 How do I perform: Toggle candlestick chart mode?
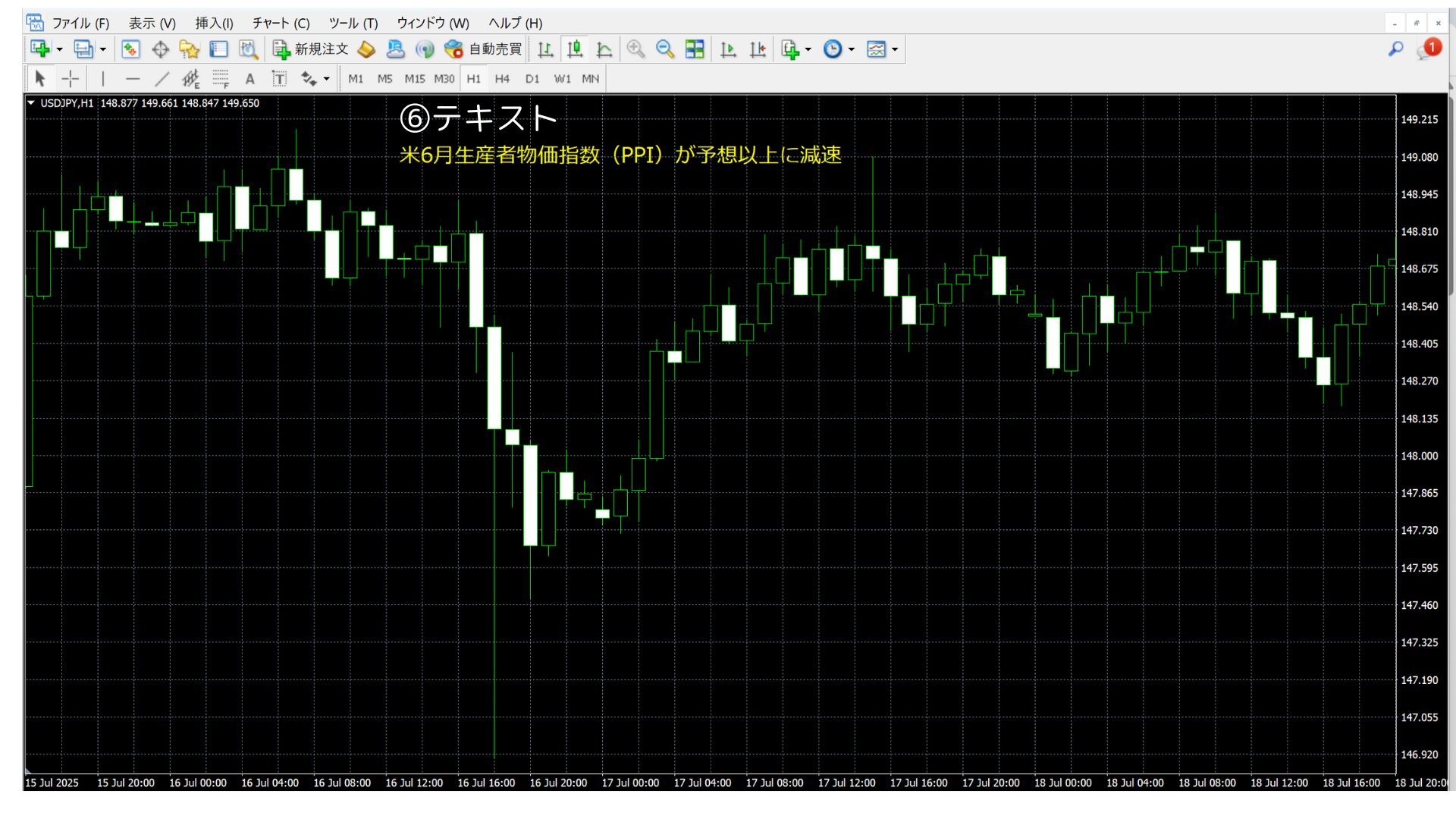(x=574, y=49)
